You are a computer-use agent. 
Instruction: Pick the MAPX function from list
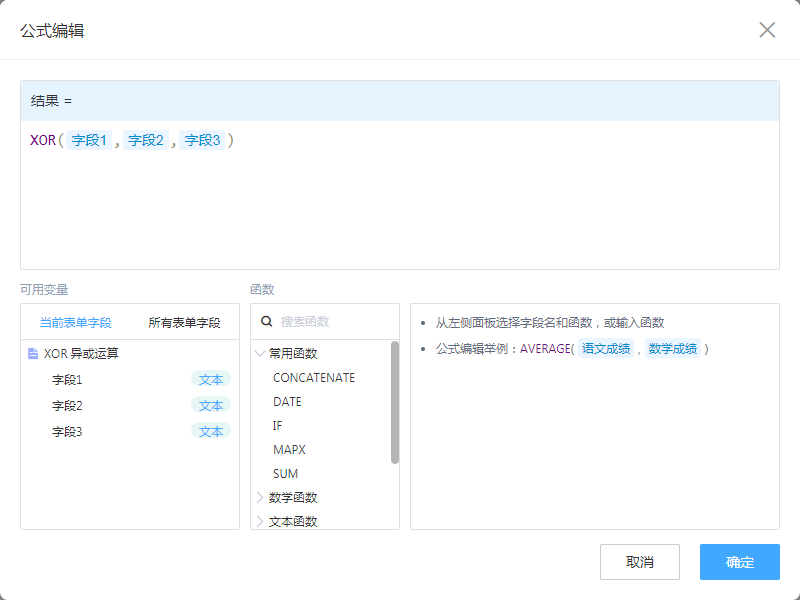click(x=289, y=450)
